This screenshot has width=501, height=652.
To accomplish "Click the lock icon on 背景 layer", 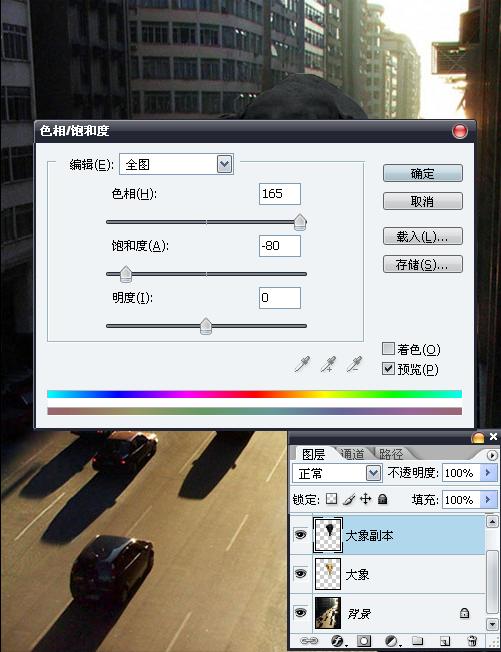I will (x=464, y=613).
